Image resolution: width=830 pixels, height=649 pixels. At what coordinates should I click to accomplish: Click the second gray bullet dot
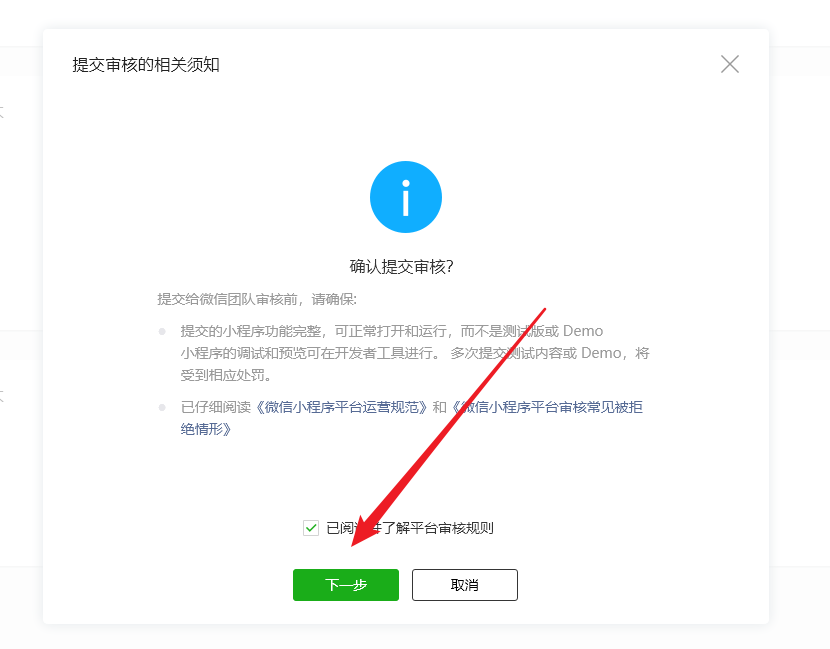coord(162,407)
